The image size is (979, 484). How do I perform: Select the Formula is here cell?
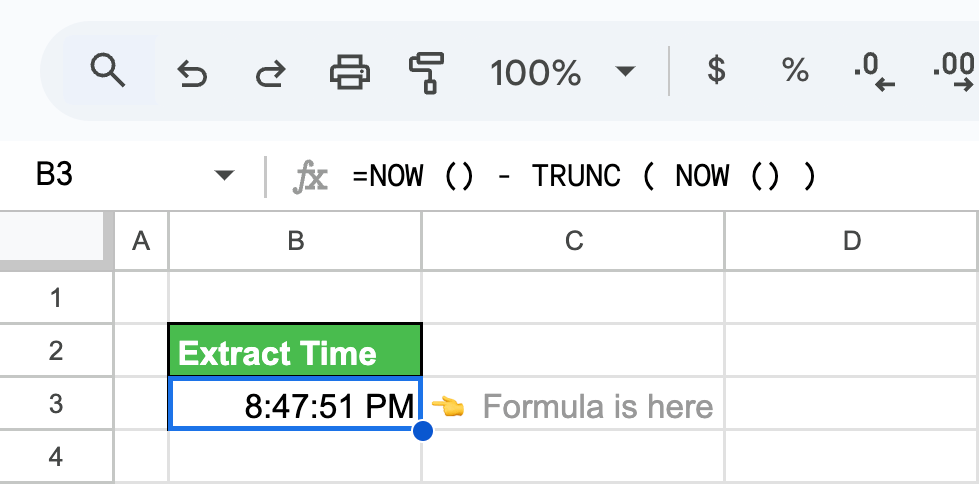point(573,404)
